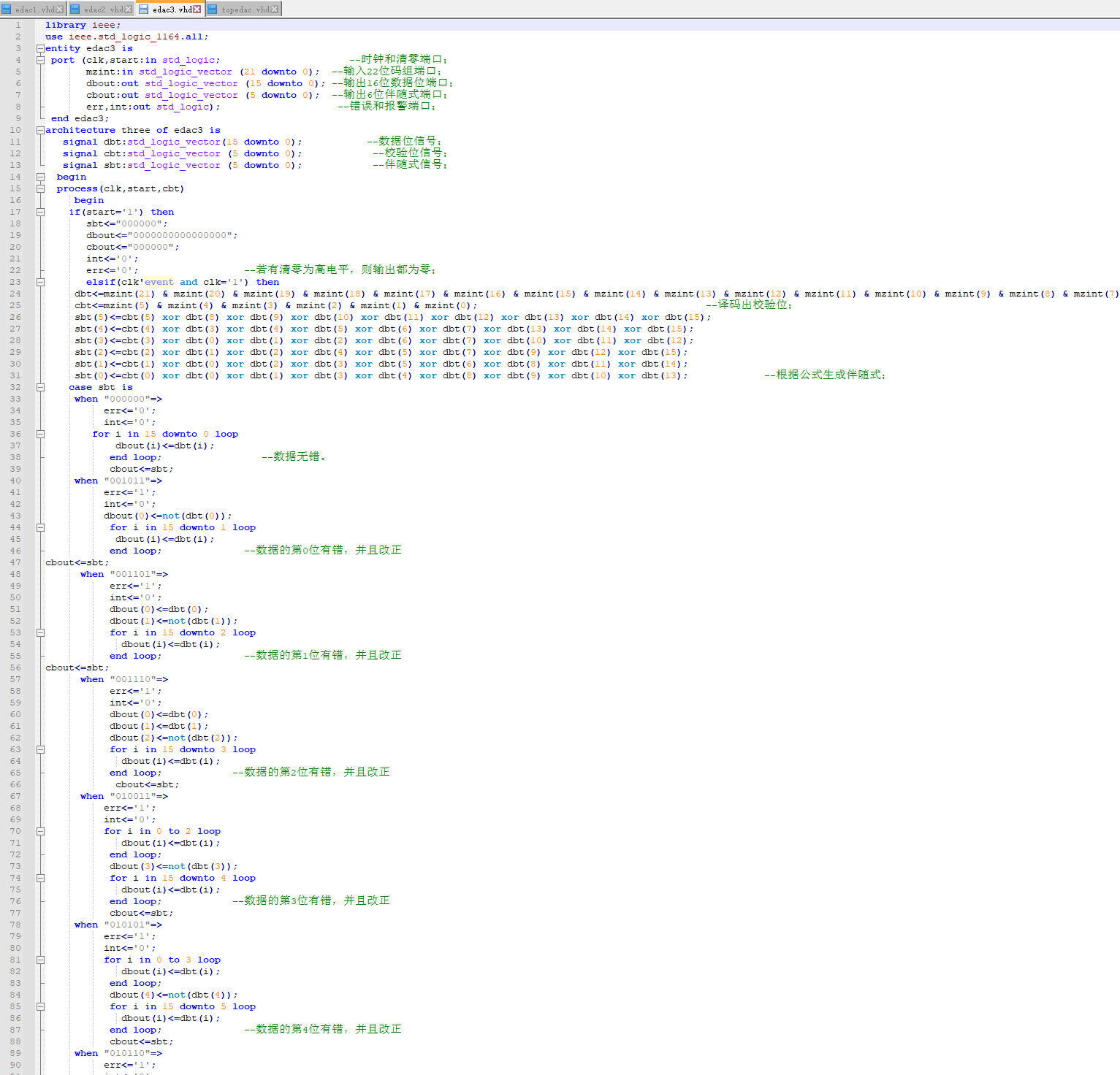Click the 'when "010110"=>' case line

pyautogui.click(x=118, y=1053)
